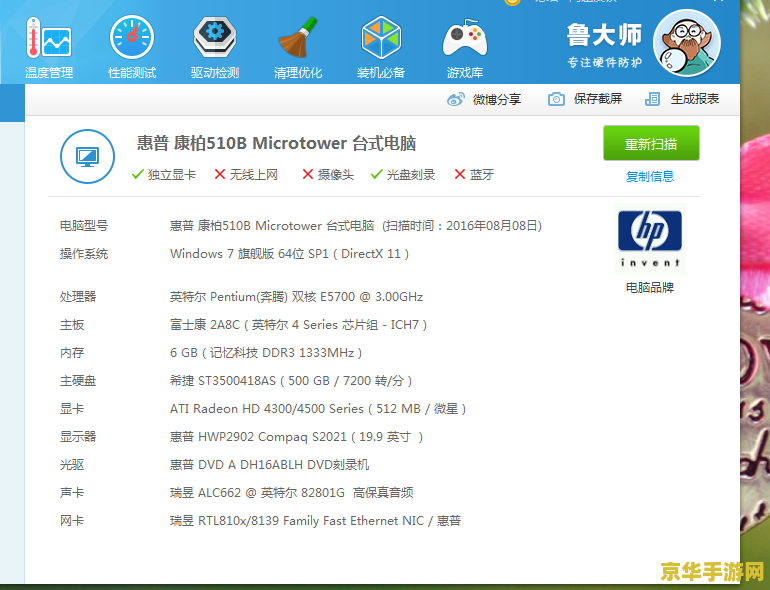Viewport: 770px width, 590px height.
Task: Open the 性能测试 performance test
Action: pyautogui.click(x=132, y=48)
